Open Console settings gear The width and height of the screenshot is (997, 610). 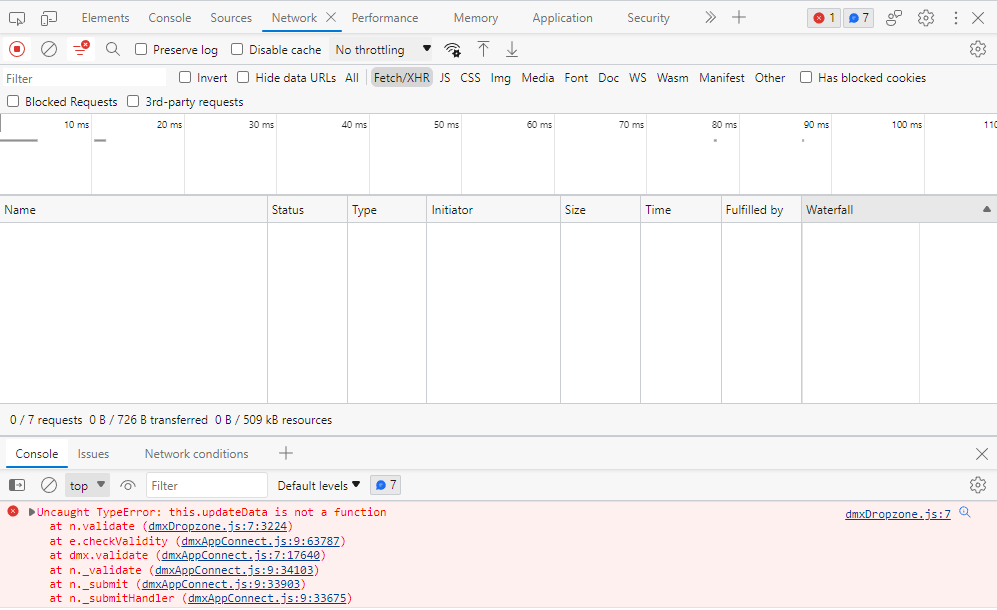(x=978, y=485)
